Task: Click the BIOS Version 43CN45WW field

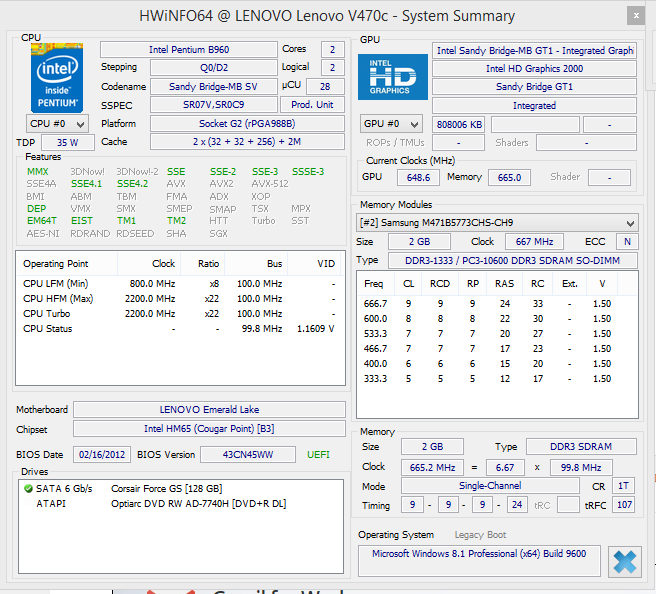Action: coord(247,454)
